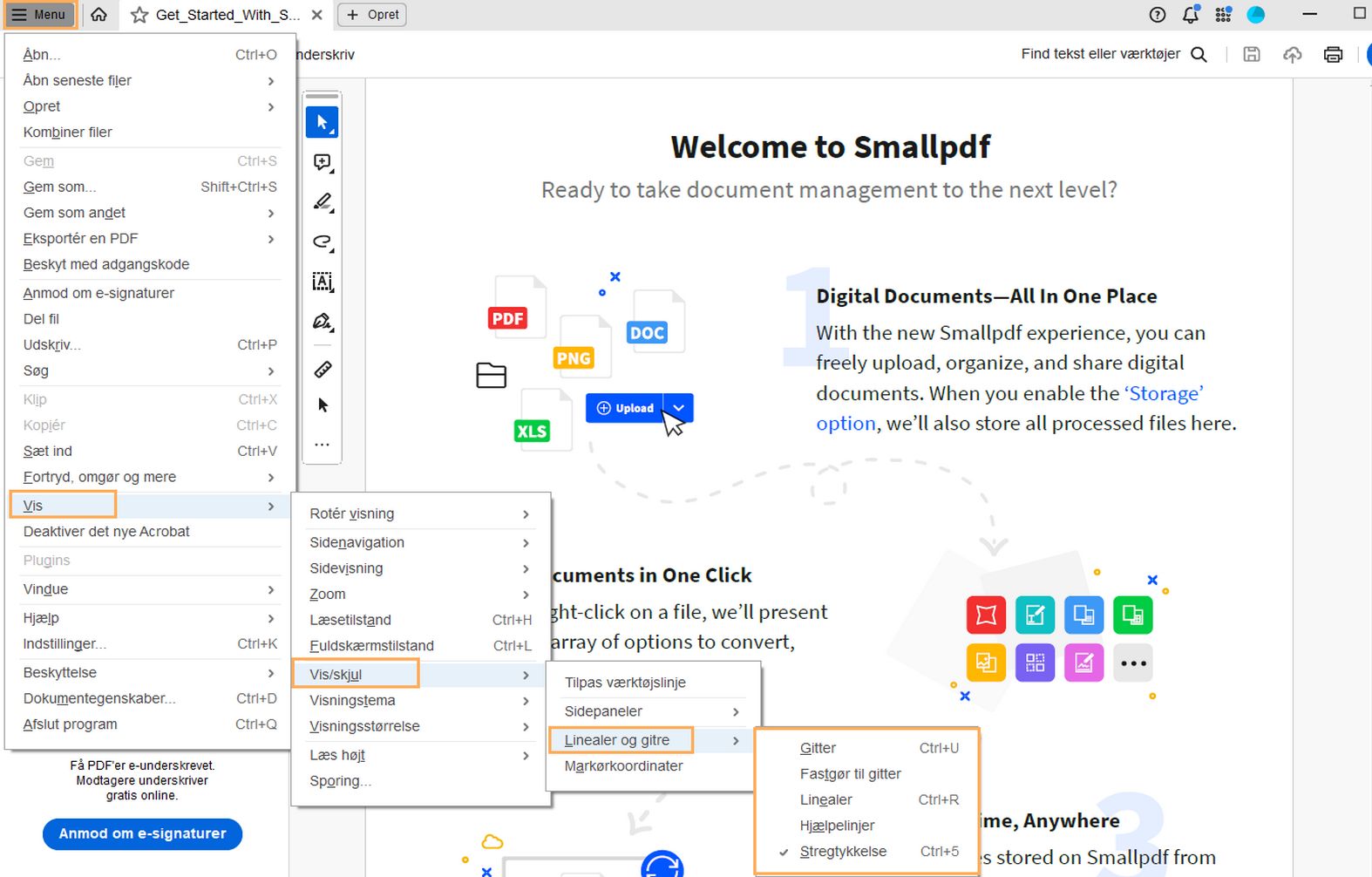
Task: Toggle the Linealer rulers option
Action: pyautogui.click(x=867, y=800)
